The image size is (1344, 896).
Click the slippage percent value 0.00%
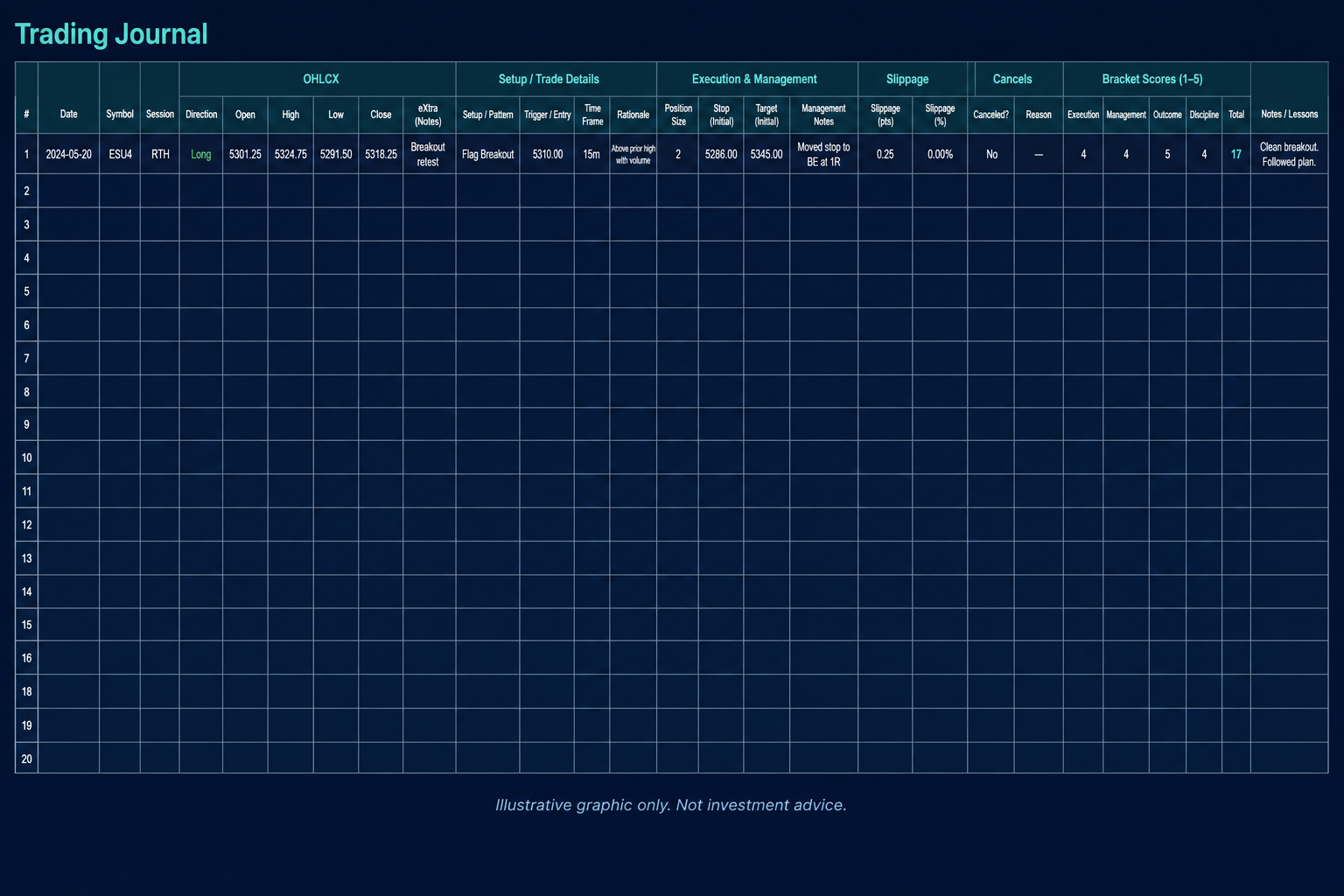[940, 154]
